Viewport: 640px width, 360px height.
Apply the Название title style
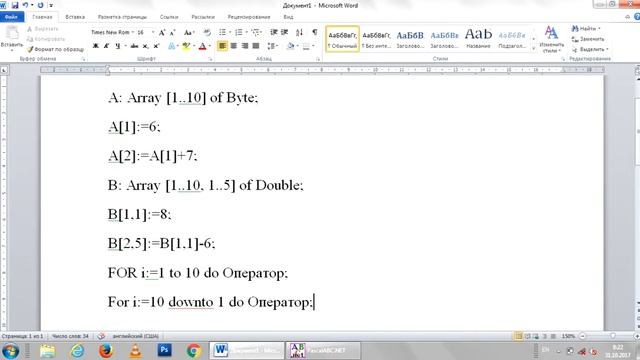coord(478,39)
